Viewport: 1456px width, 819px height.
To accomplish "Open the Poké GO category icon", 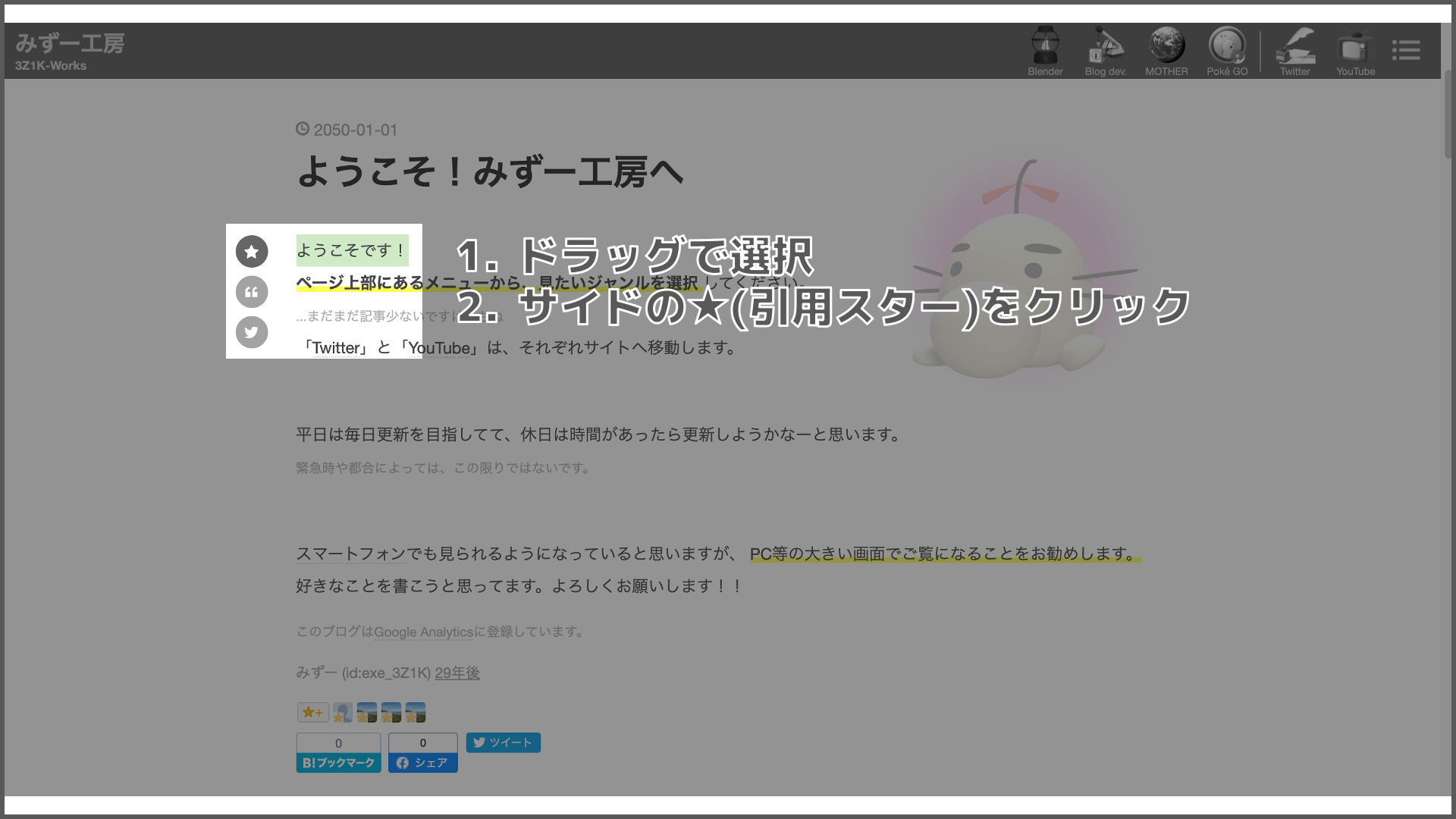I will tap(1227, 52).
